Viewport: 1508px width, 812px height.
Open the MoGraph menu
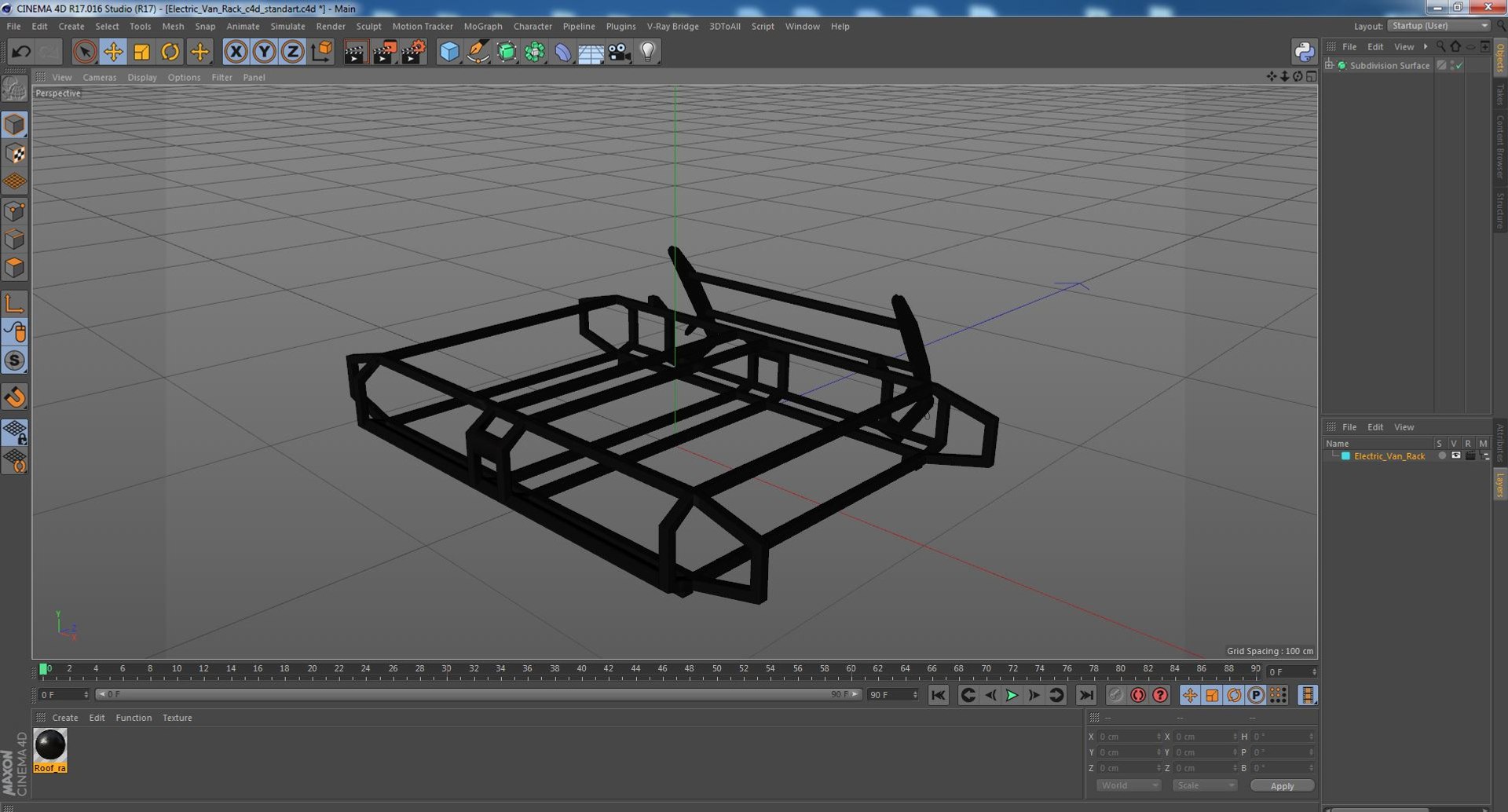click(x=482, y=26)
